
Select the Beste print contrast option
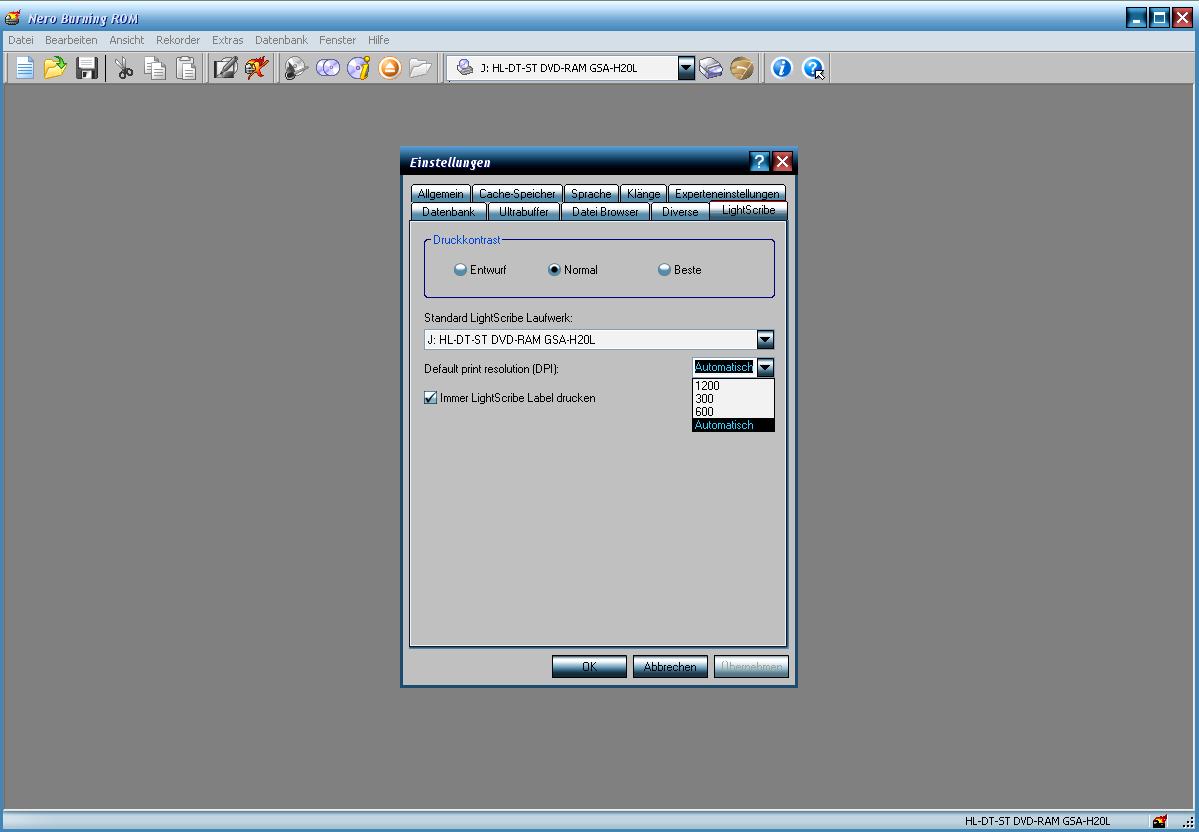[x=680, y=270]
